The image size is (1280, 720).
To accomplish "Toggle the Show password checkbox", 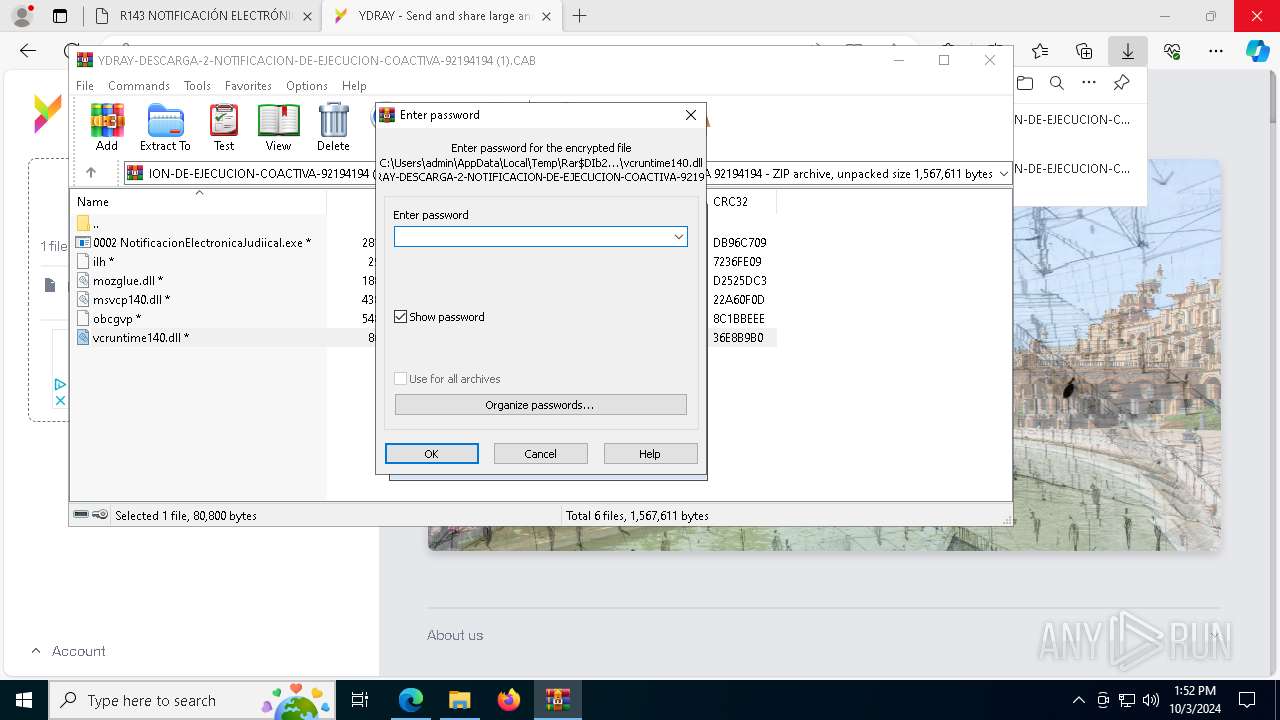I will pos(401,317).
